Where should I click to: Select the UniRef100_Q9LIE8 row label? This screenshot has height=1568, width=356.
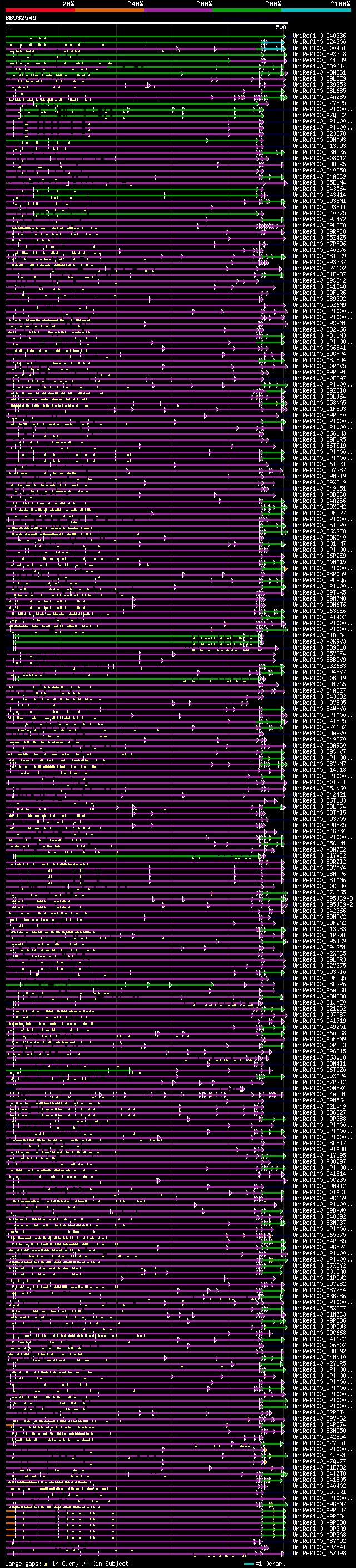(x=319, y=225)
